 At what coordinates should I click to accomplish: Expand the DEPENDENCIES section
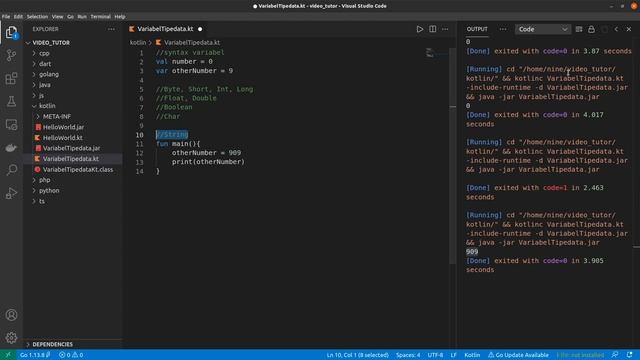(x=52, y=344)
